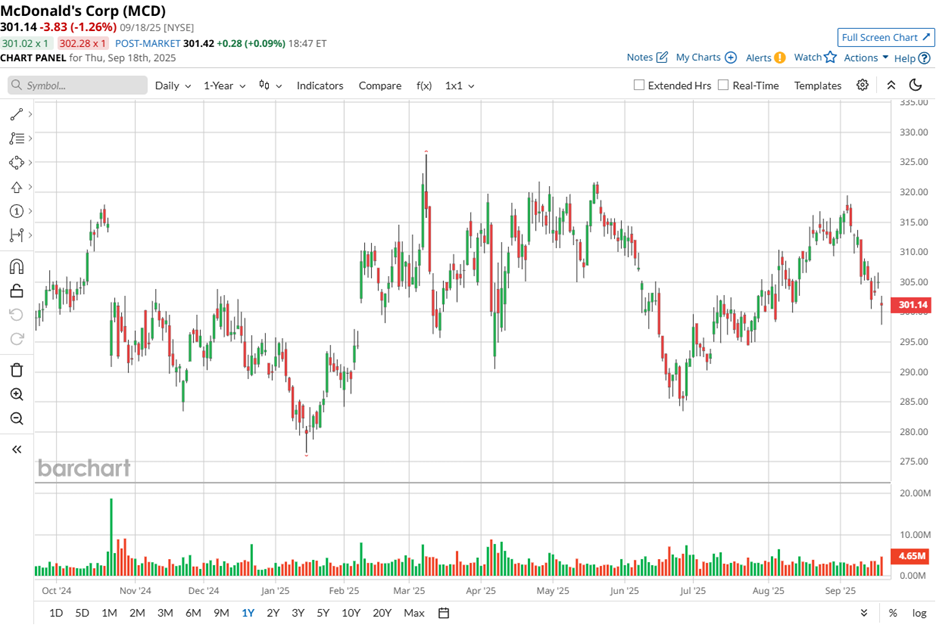Image resolution: width=936 pixels, height=631 pixels.
Task: Select the 5Y time range
Action: point(323,613)
